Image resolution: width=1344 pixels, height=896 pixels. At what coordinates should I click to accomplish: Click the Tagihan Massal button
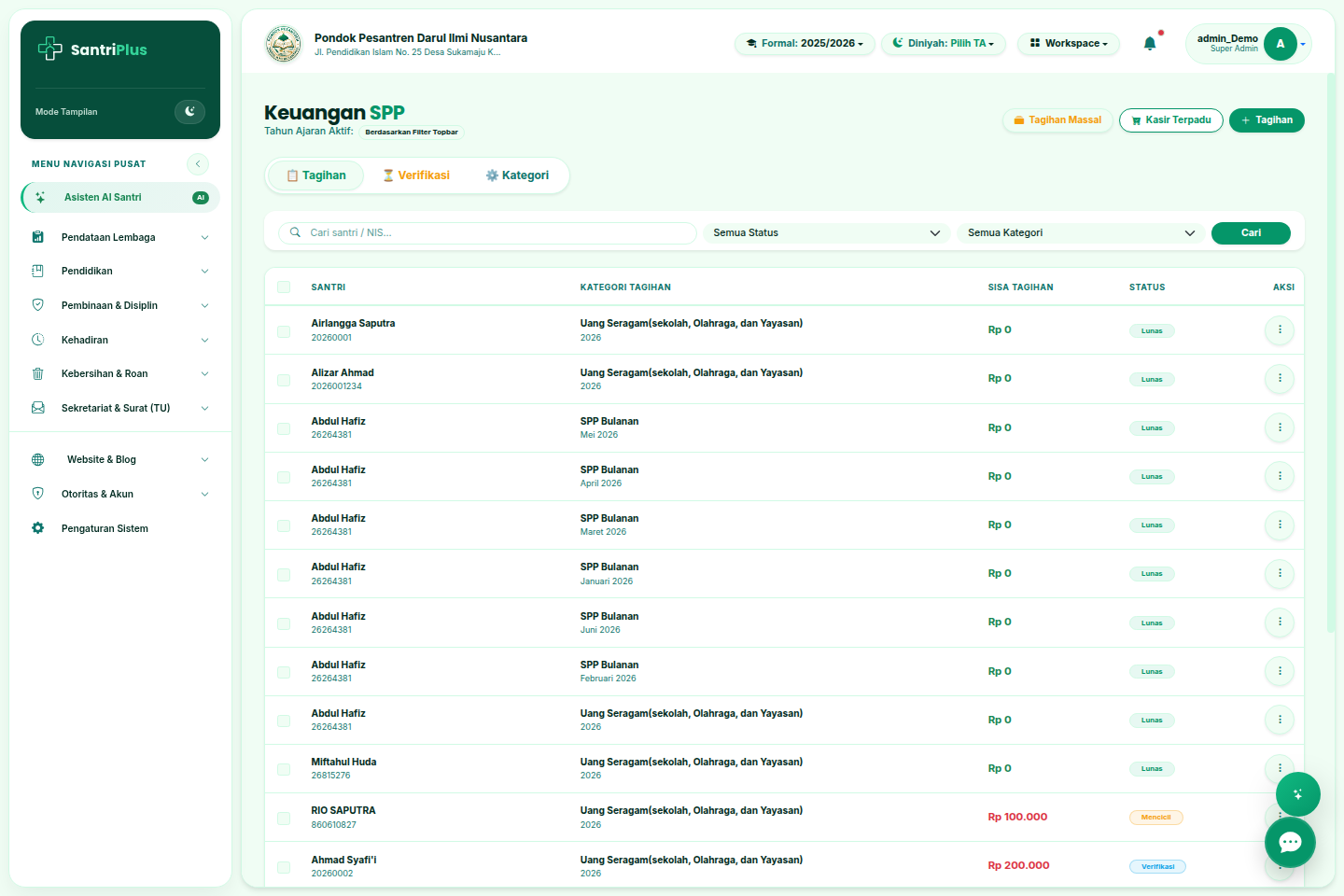pyautogui.click(x=1057, y=120)
